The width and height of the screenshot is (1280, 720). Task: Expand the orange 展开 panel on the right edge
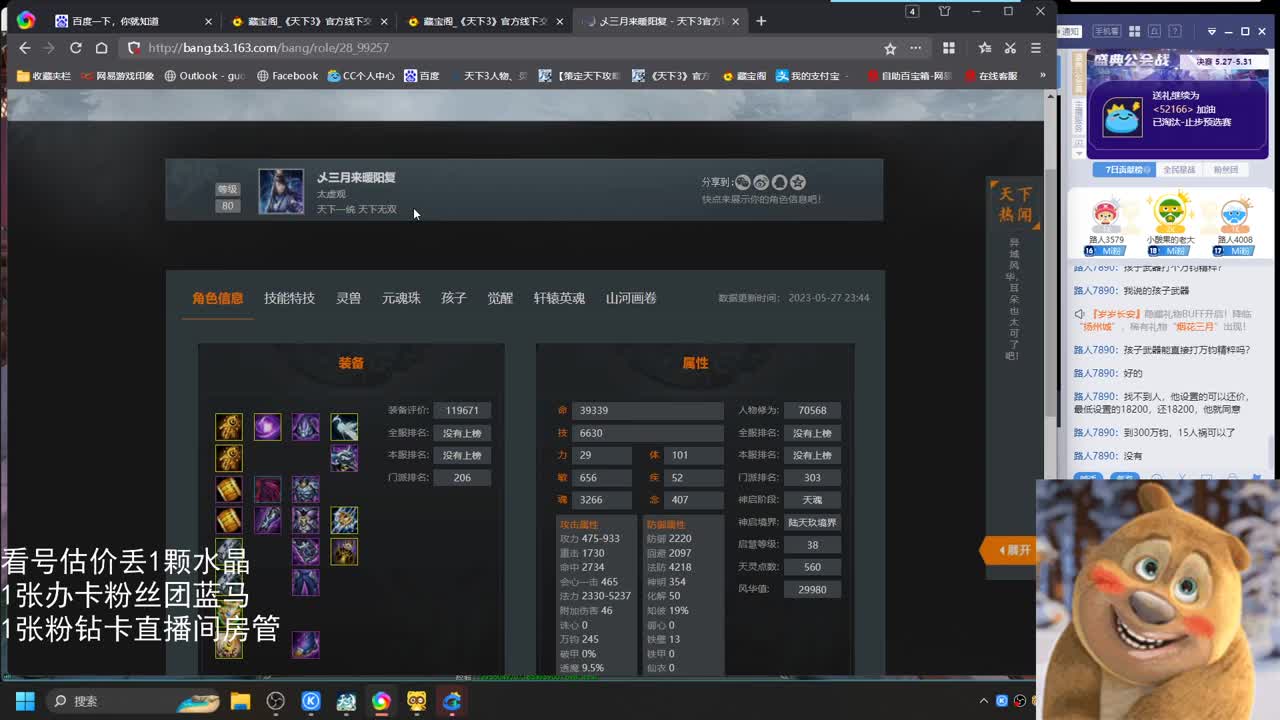click(x=1008, y=549)
